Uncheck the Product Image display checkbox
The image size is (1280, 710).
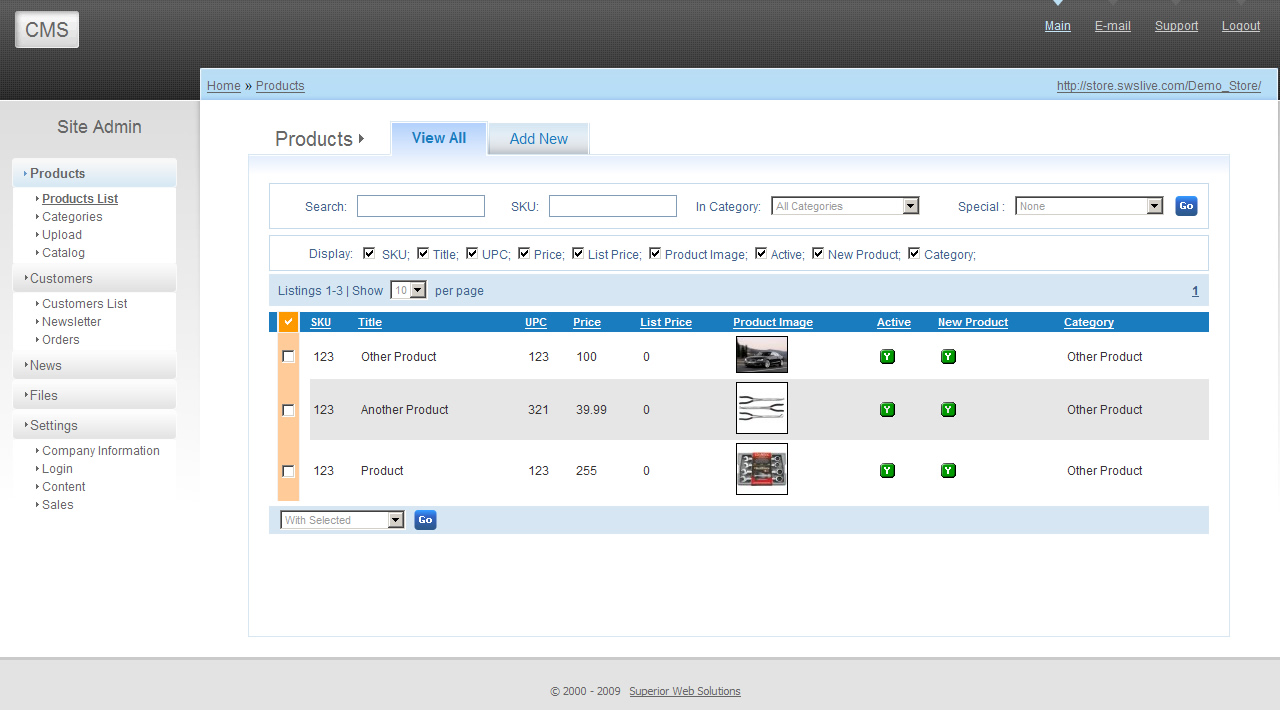click(x=655, y=254)
